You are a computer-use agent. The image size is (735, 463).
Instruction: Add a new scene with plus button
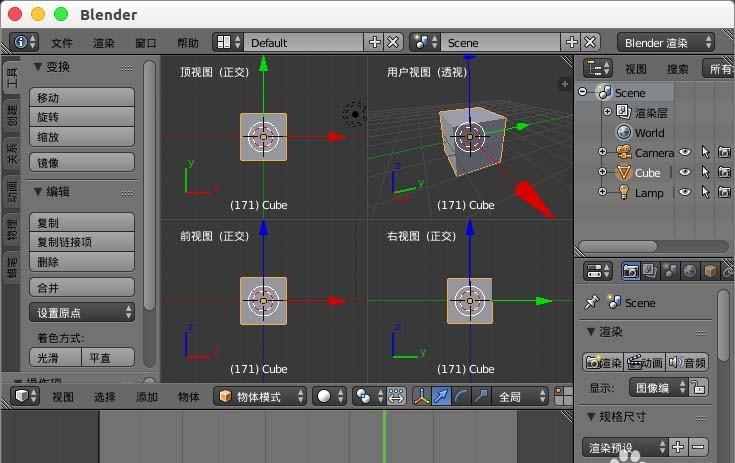[x=571, y=43]
